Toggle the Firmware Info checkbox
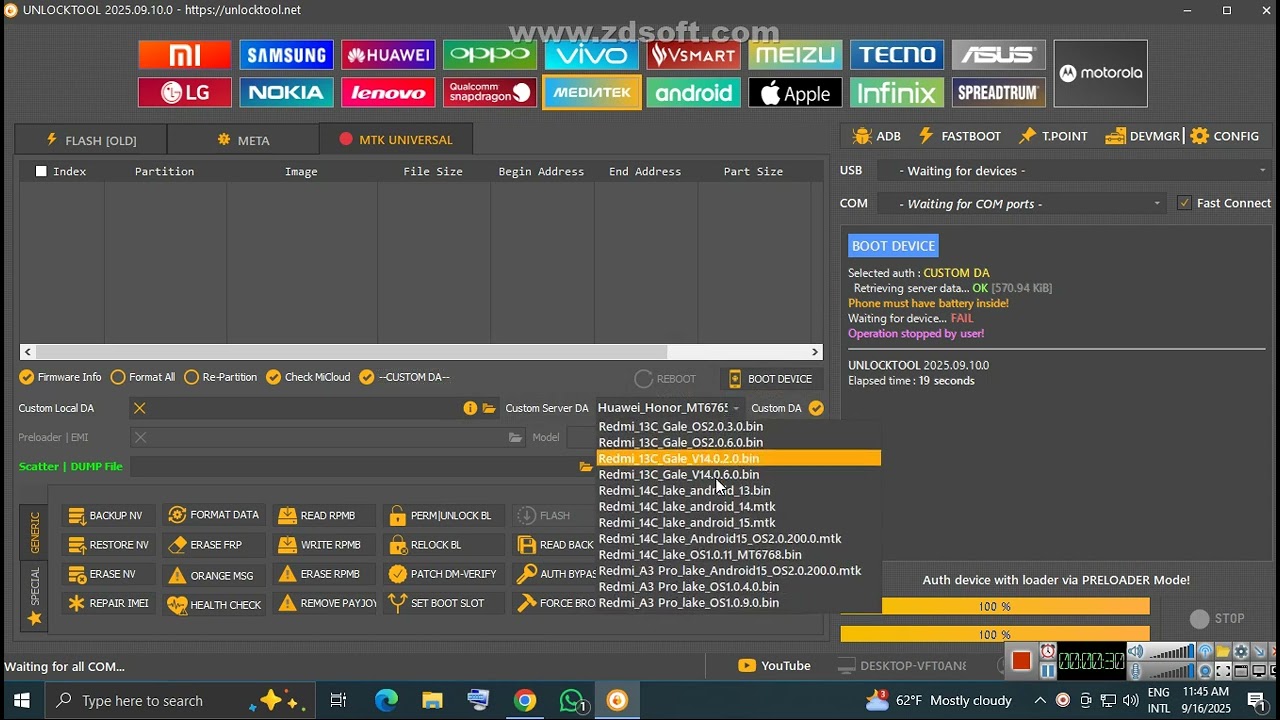1280x720 pixels. tap(27, 377)
